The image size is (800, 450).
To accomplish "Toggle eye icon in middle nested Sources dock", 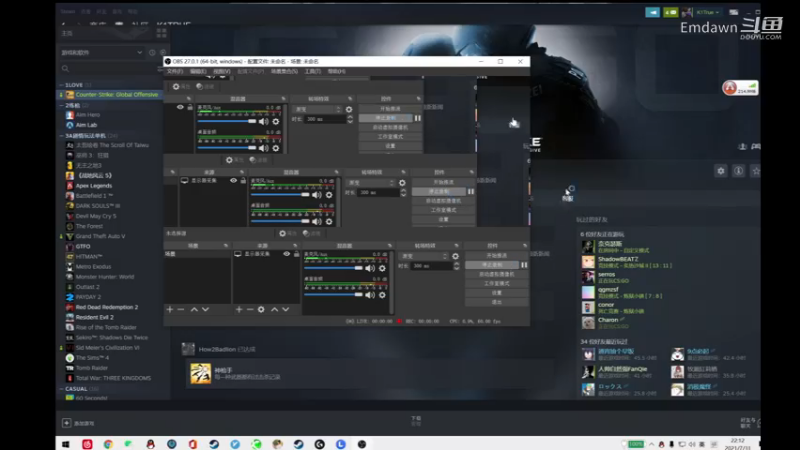I will 234,180.
